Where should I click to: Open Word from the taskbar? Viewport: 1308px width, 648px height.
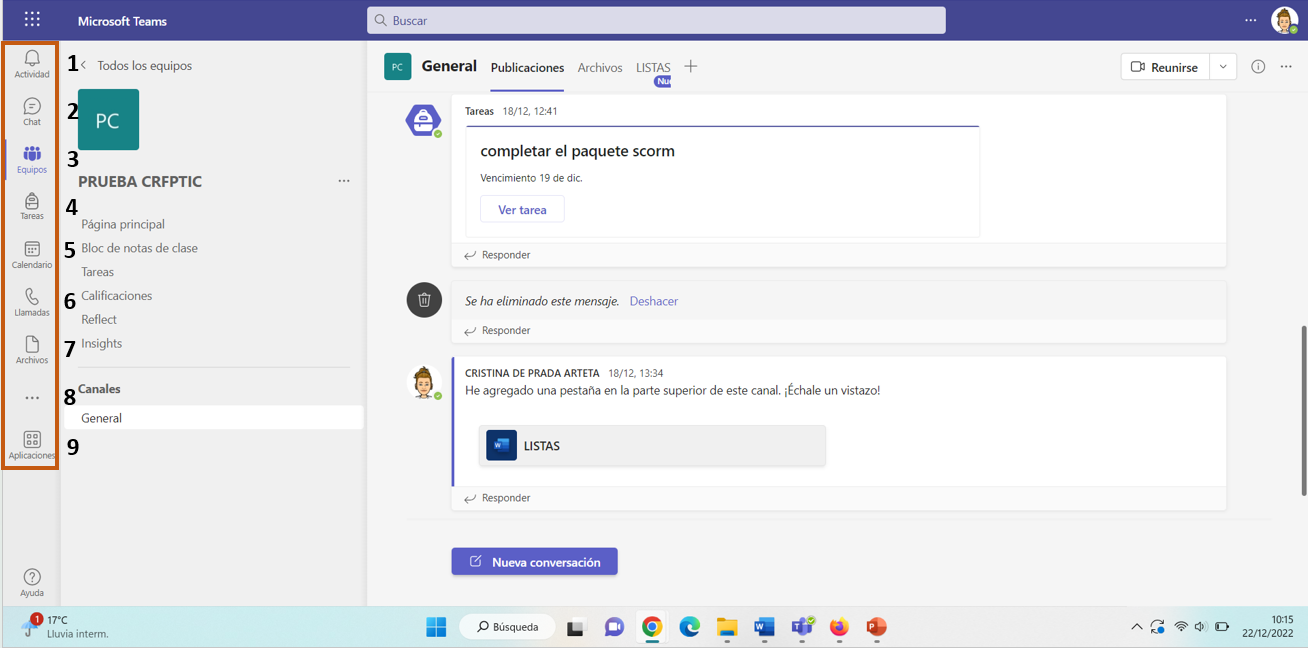tap(764, 627)
